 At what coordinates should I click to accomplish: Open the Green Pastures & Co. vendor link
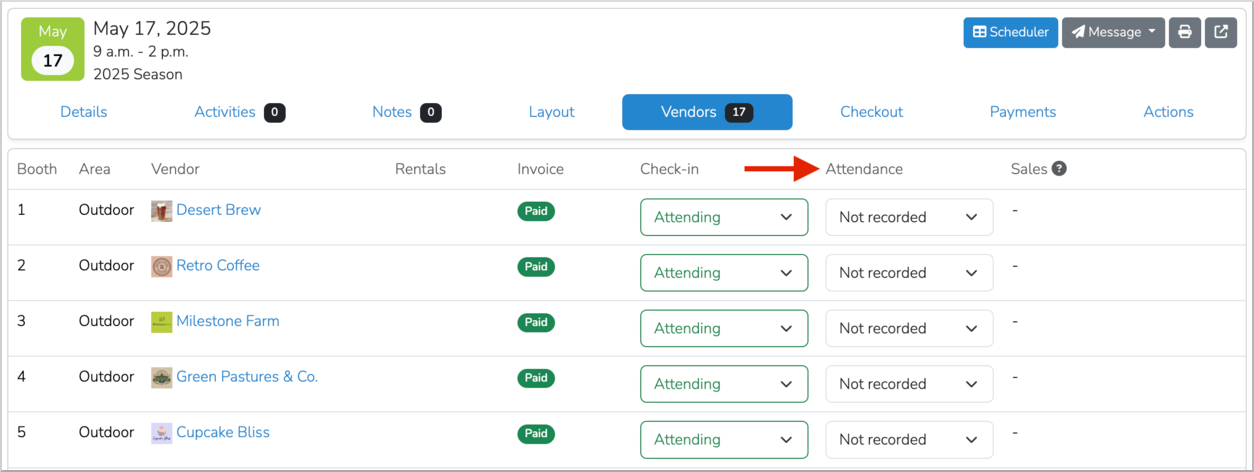247,377
